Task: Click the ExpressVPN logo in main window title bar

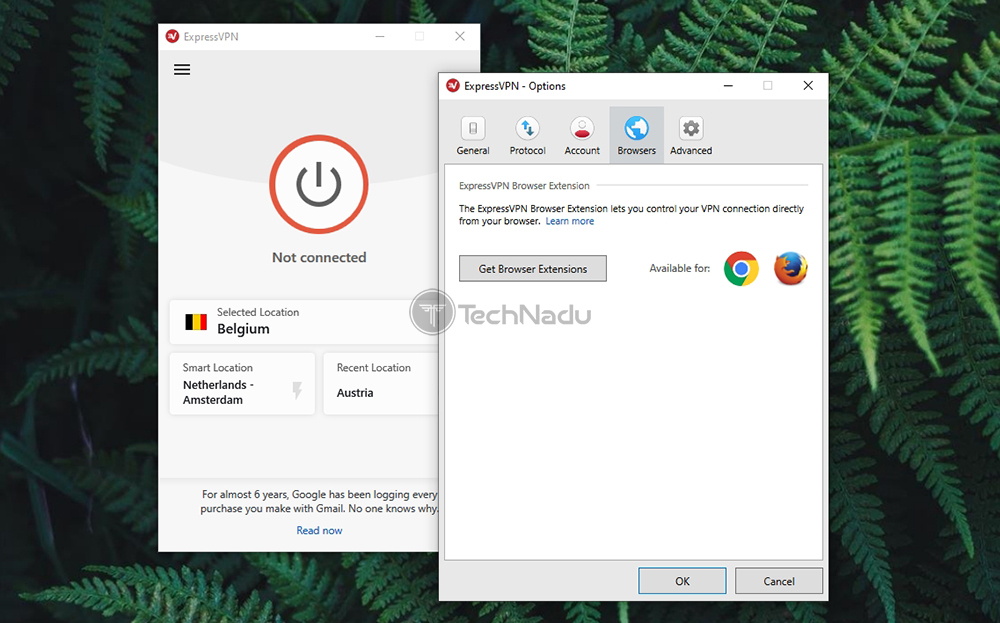Action: [x=172, y=36]
